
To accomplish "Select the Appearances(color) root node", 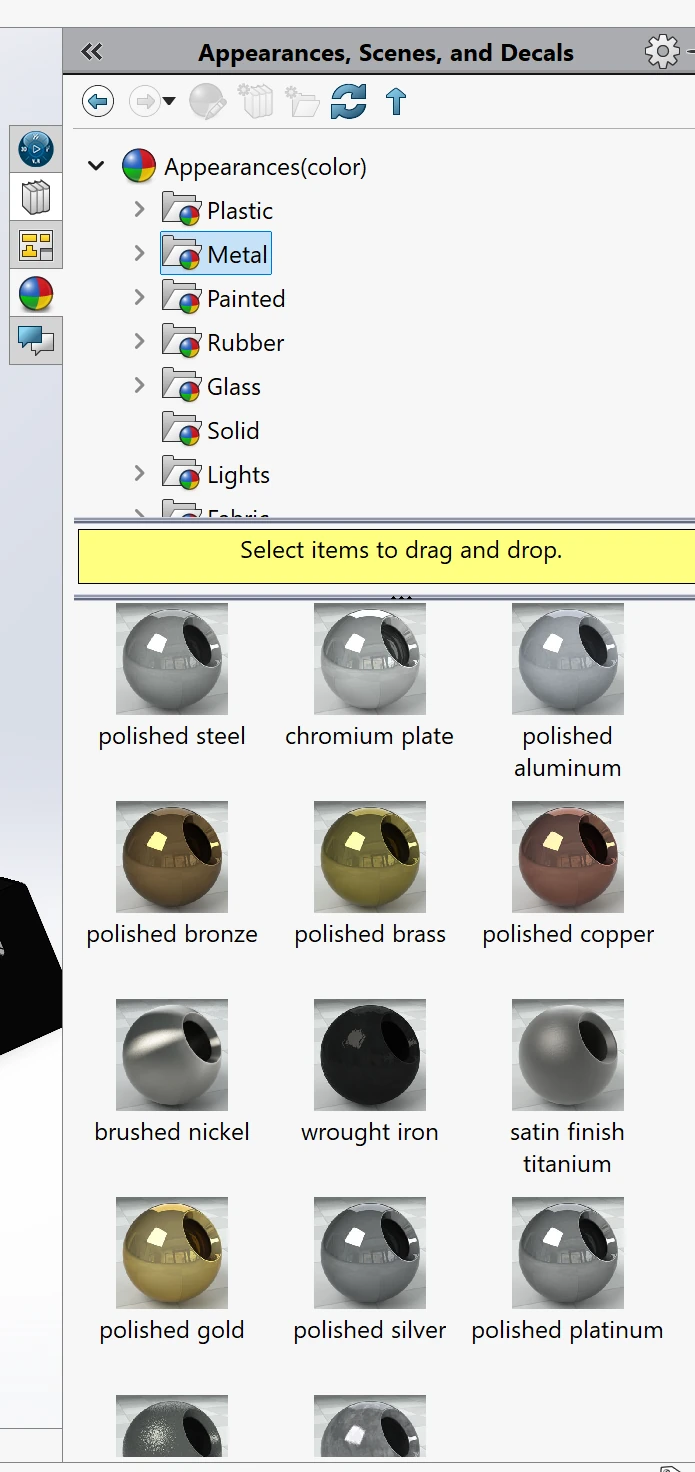I will tap(265, 167).
